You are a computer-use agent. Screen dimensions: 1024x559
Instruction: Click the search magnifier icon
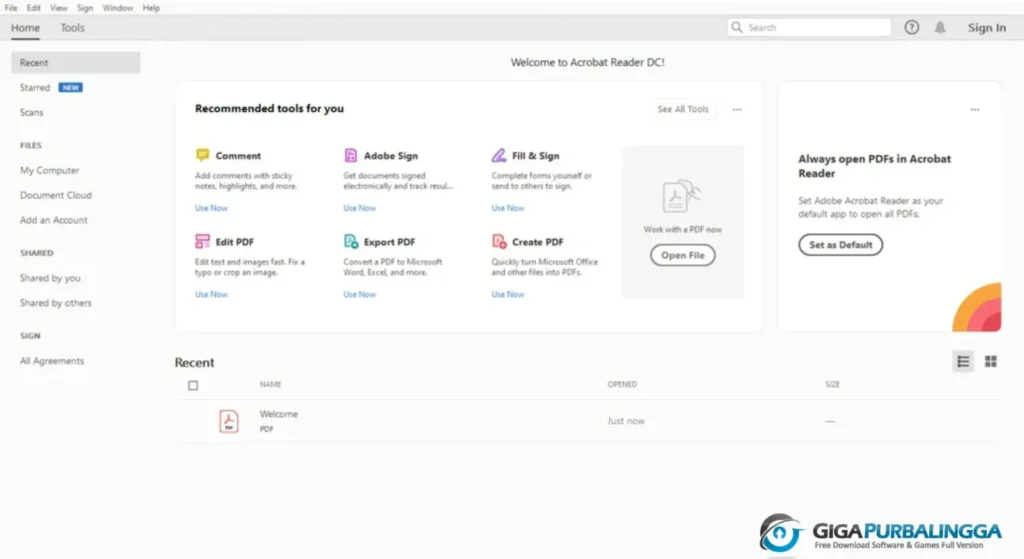pos(737,27)
